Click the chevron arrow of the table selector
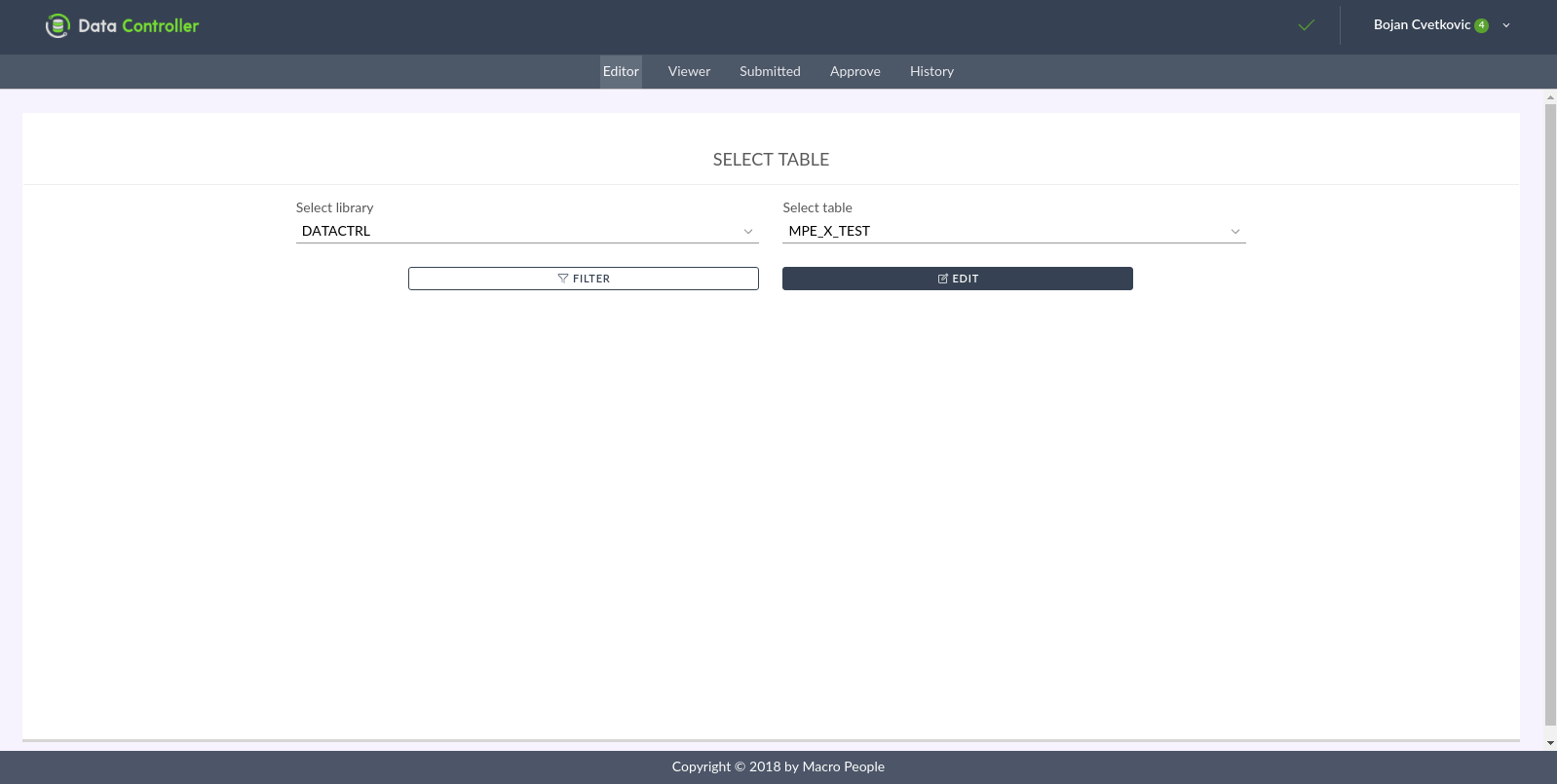1557x784 pixels. pyautogui.click(x=1235, y=232)
